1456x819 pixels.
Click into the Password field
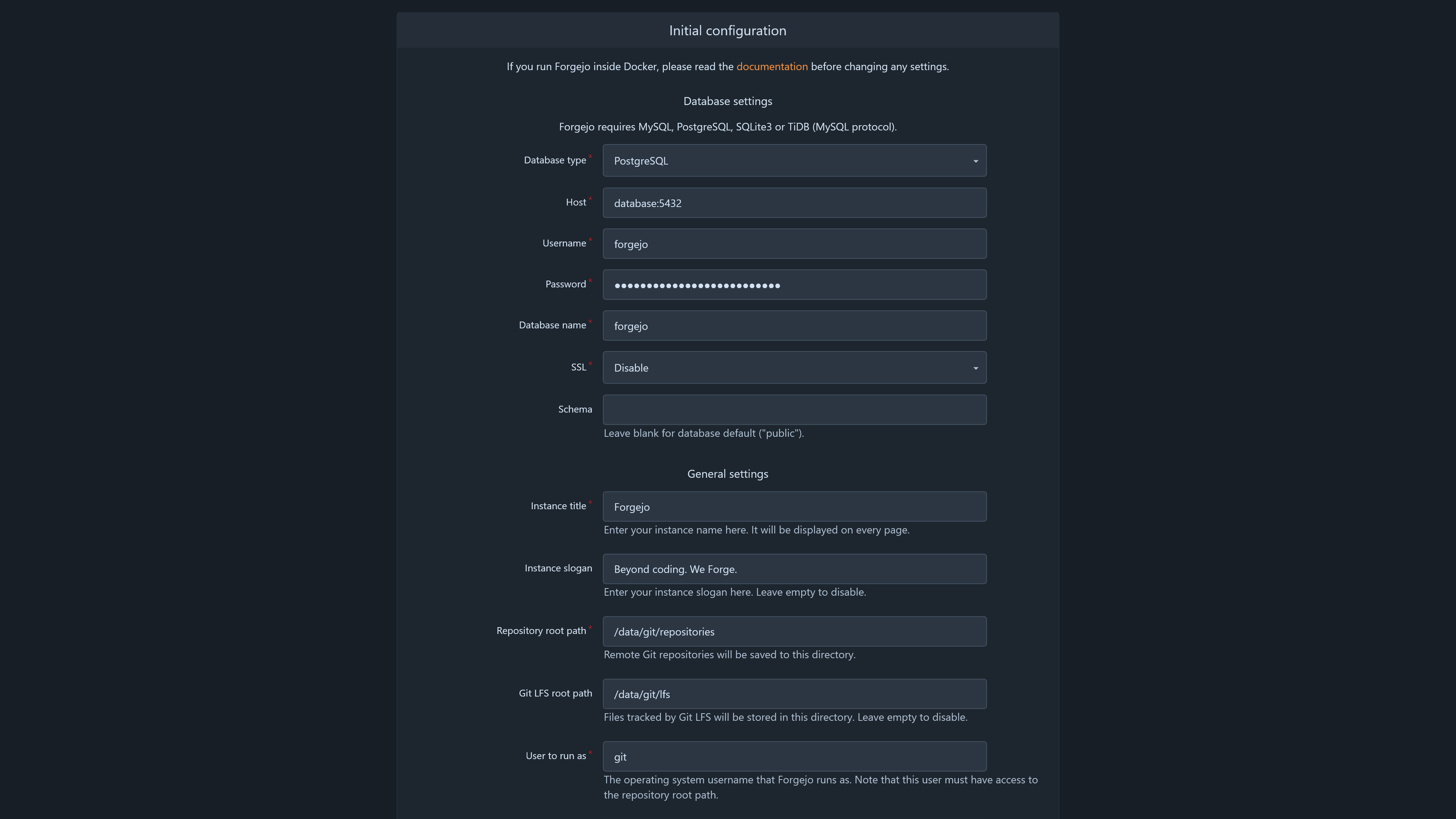(794, 285)
